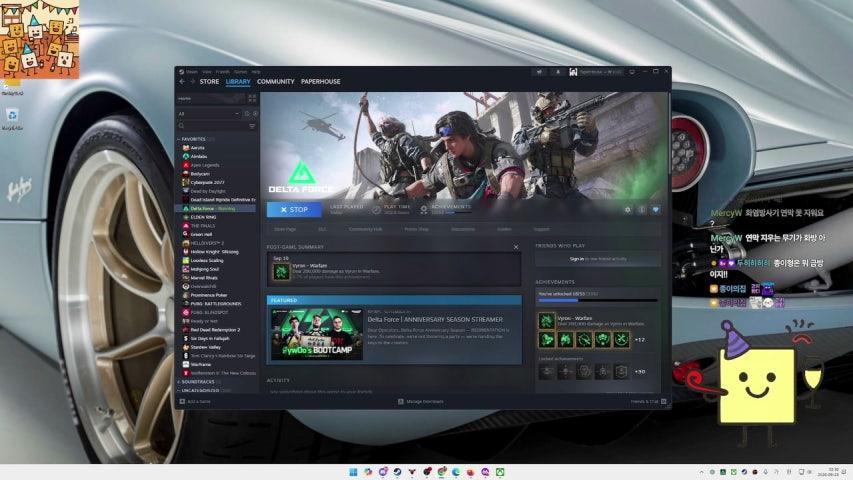Viewport: 853px width, 480px height.
Task: Open the STORE tab
Action: (209, 82)
